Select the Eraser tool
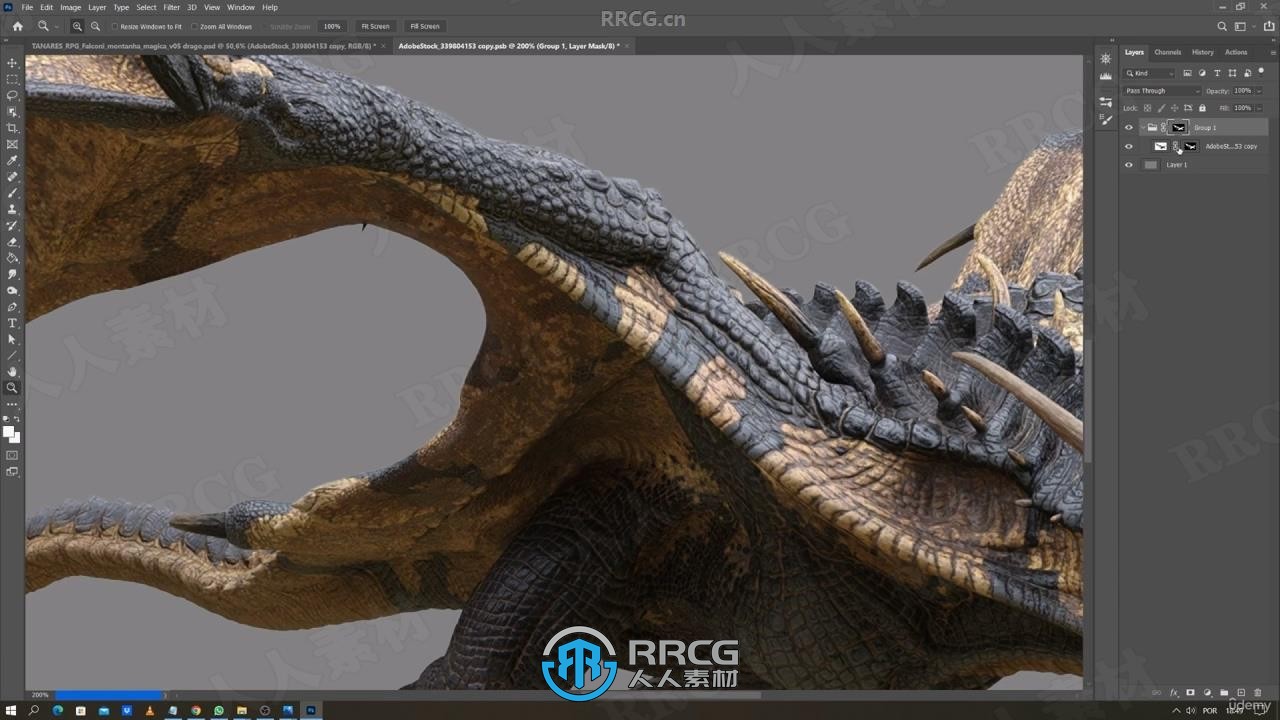1280x720 pixels. pos(12,242)
